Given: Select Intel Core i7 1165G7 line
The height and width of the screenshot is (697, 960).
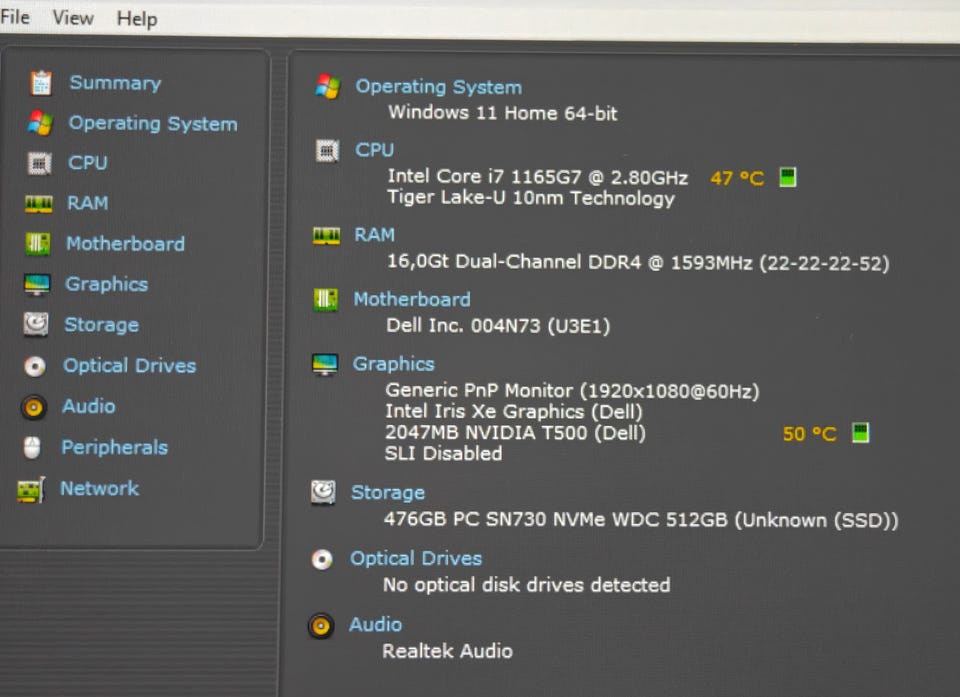Looking at the screenshot, I should (538, 177).
